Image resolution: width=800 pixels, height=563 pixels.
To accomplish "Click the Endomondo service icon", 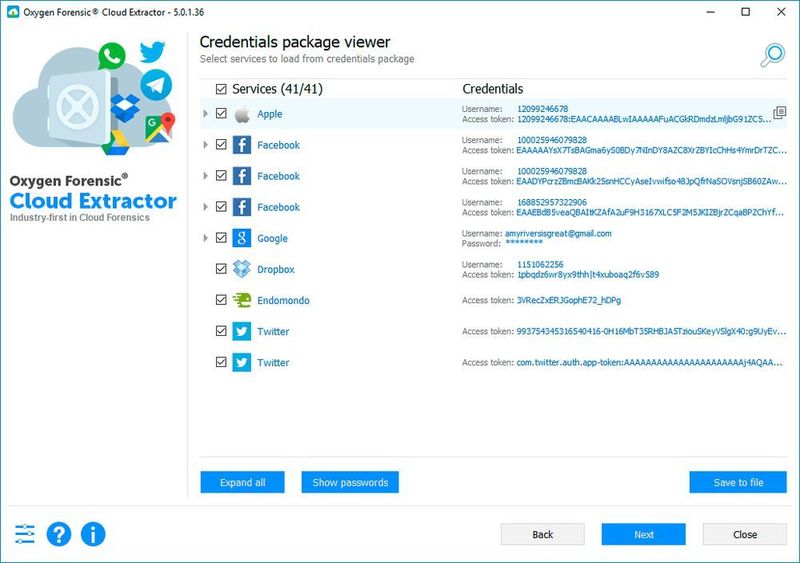I will pyautogui.click(x=242, y=300).
